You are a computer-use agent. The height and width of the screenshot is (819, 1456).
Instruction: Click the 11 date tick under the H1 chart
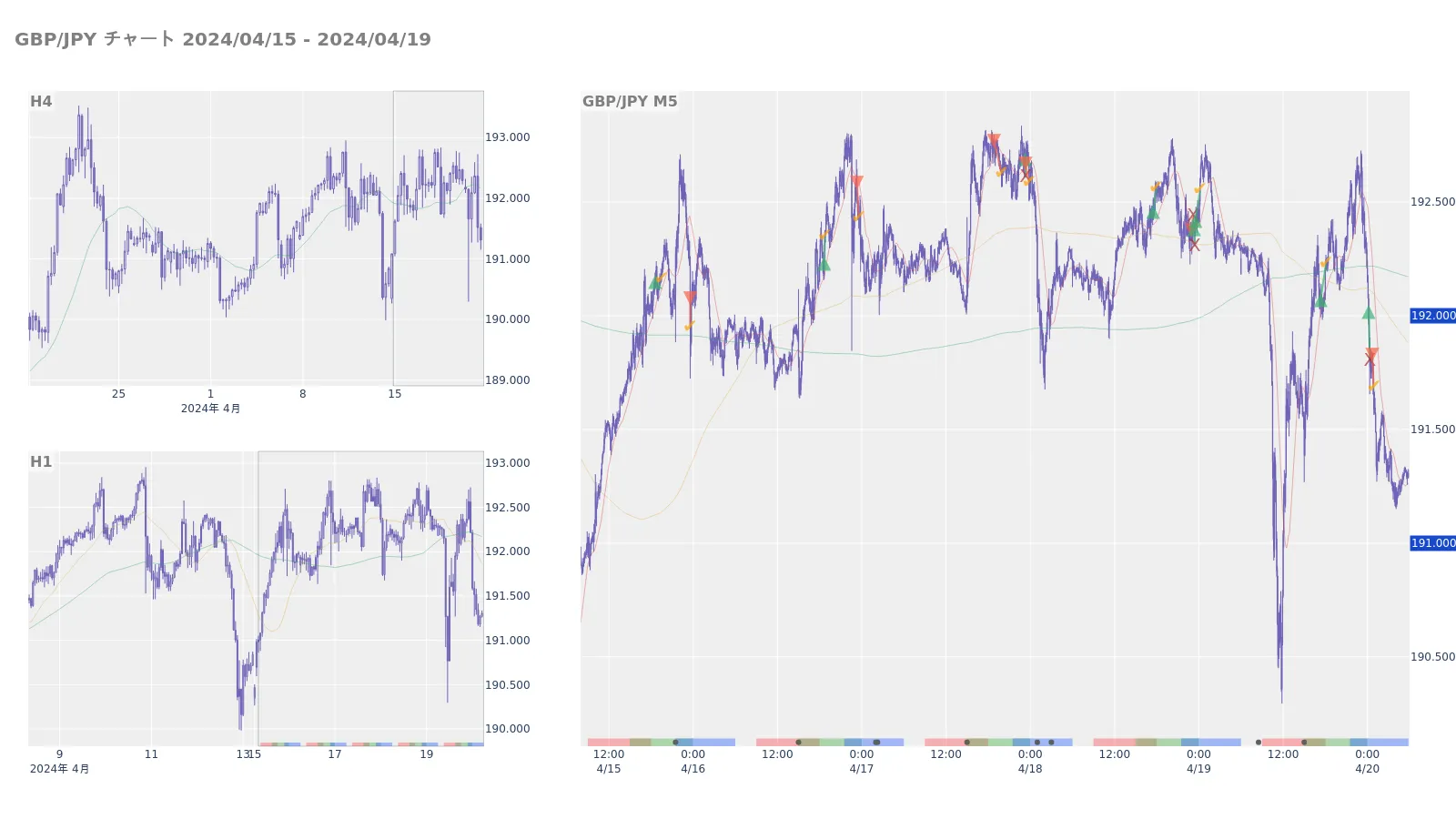[151, 754]
